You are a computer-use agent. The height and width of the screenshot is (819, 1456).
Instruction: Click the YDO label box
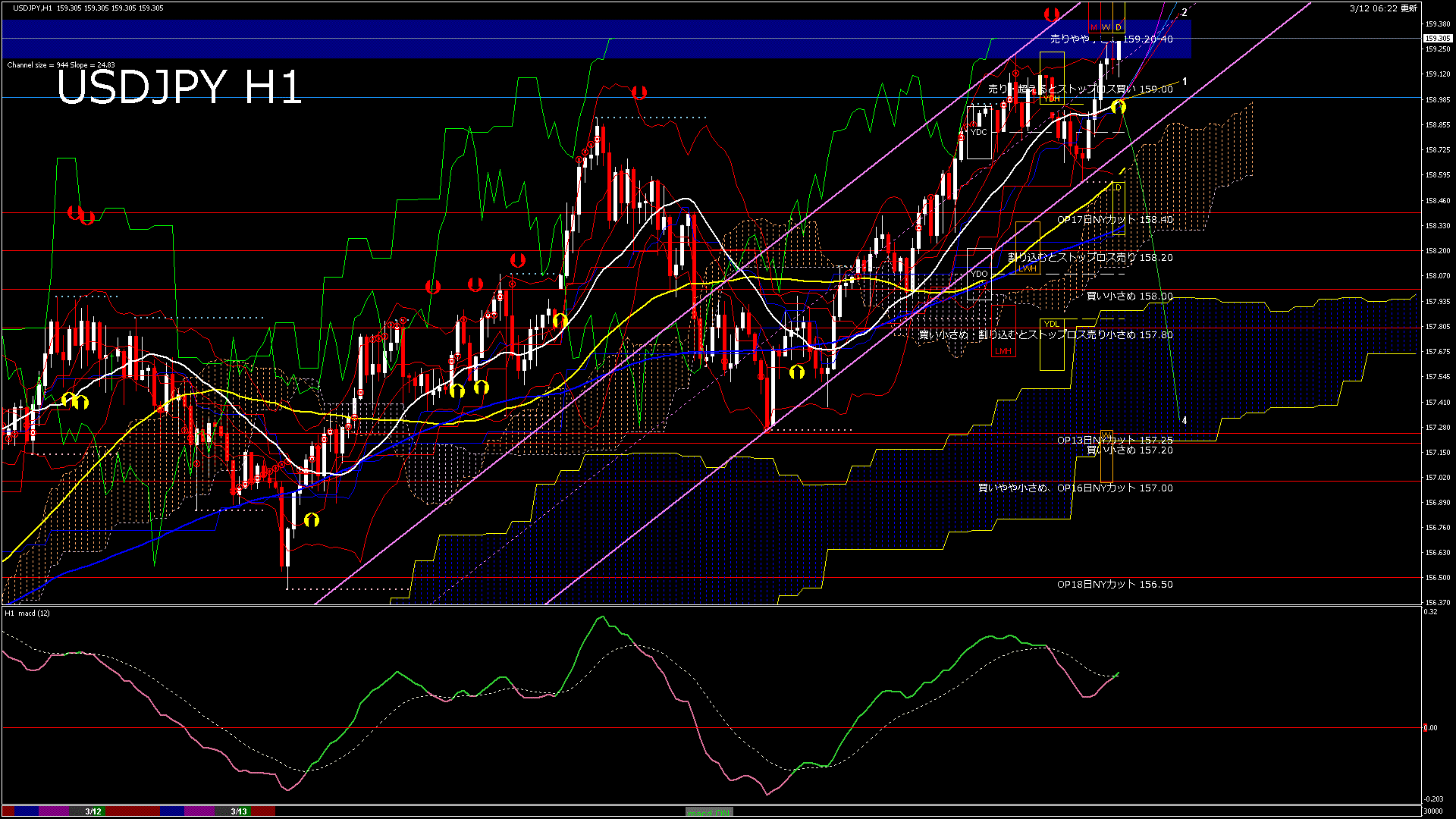pos(979,274)
